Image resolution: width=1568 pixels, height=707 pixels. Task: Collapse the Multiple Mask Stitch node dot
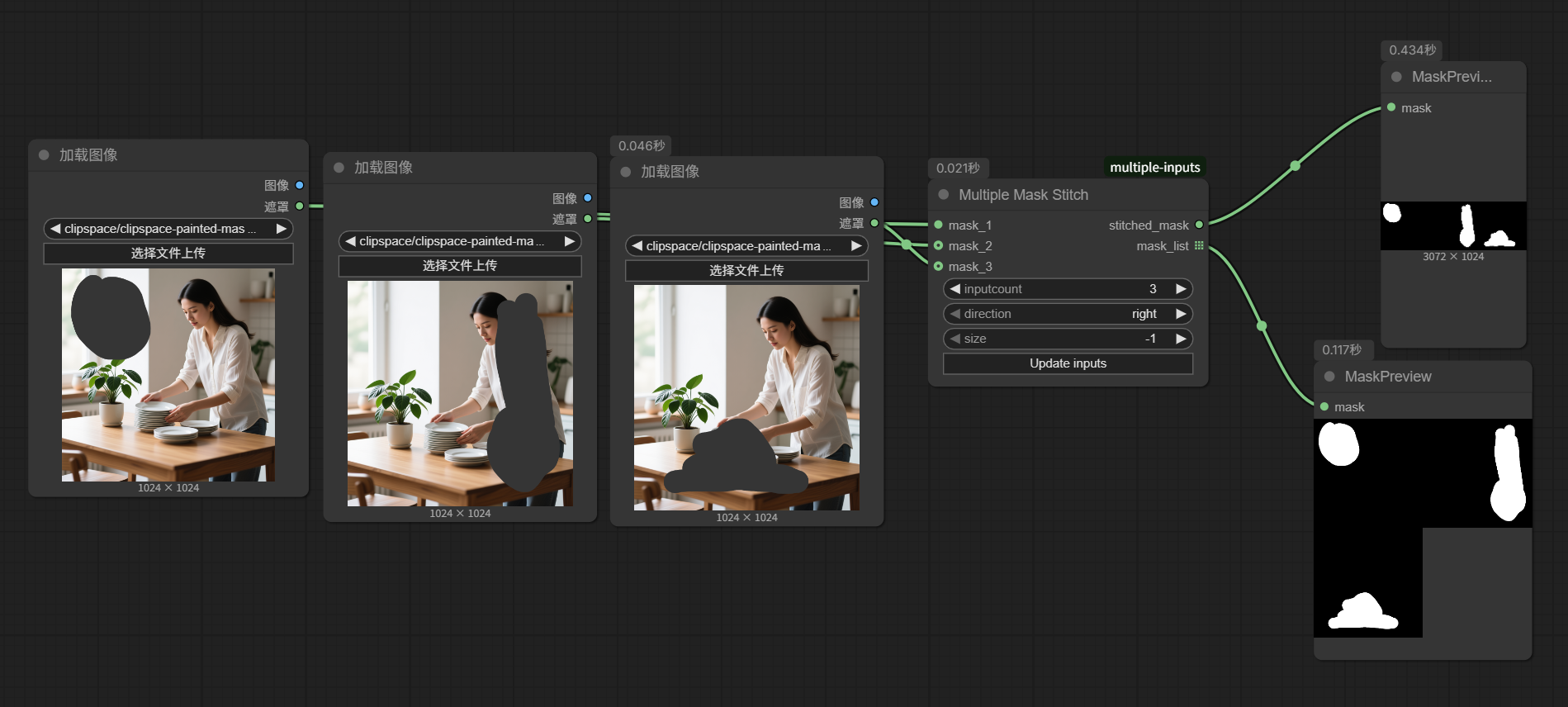point(944,195)
